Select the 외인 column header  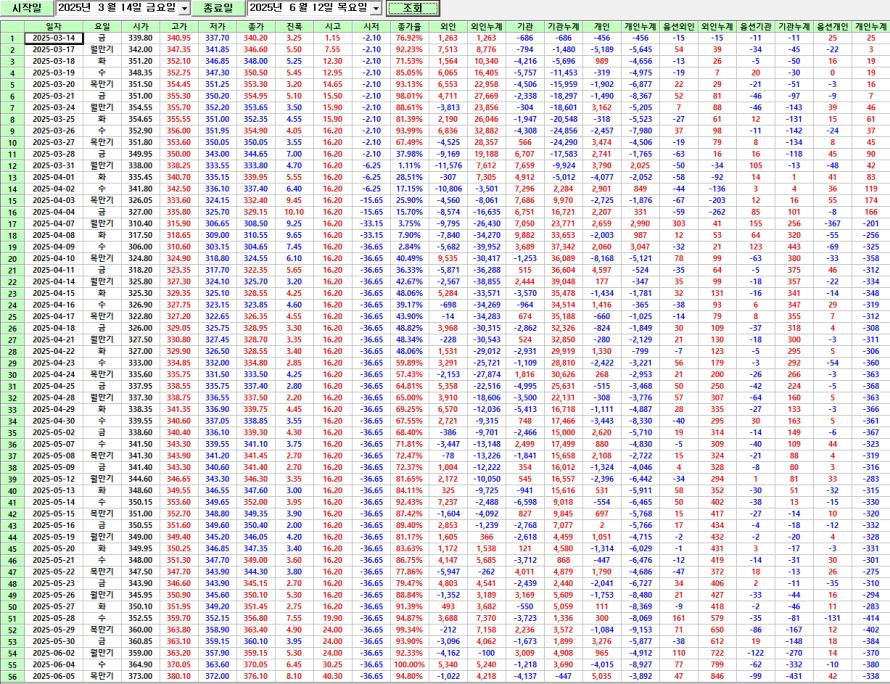(x=448, y=27)
